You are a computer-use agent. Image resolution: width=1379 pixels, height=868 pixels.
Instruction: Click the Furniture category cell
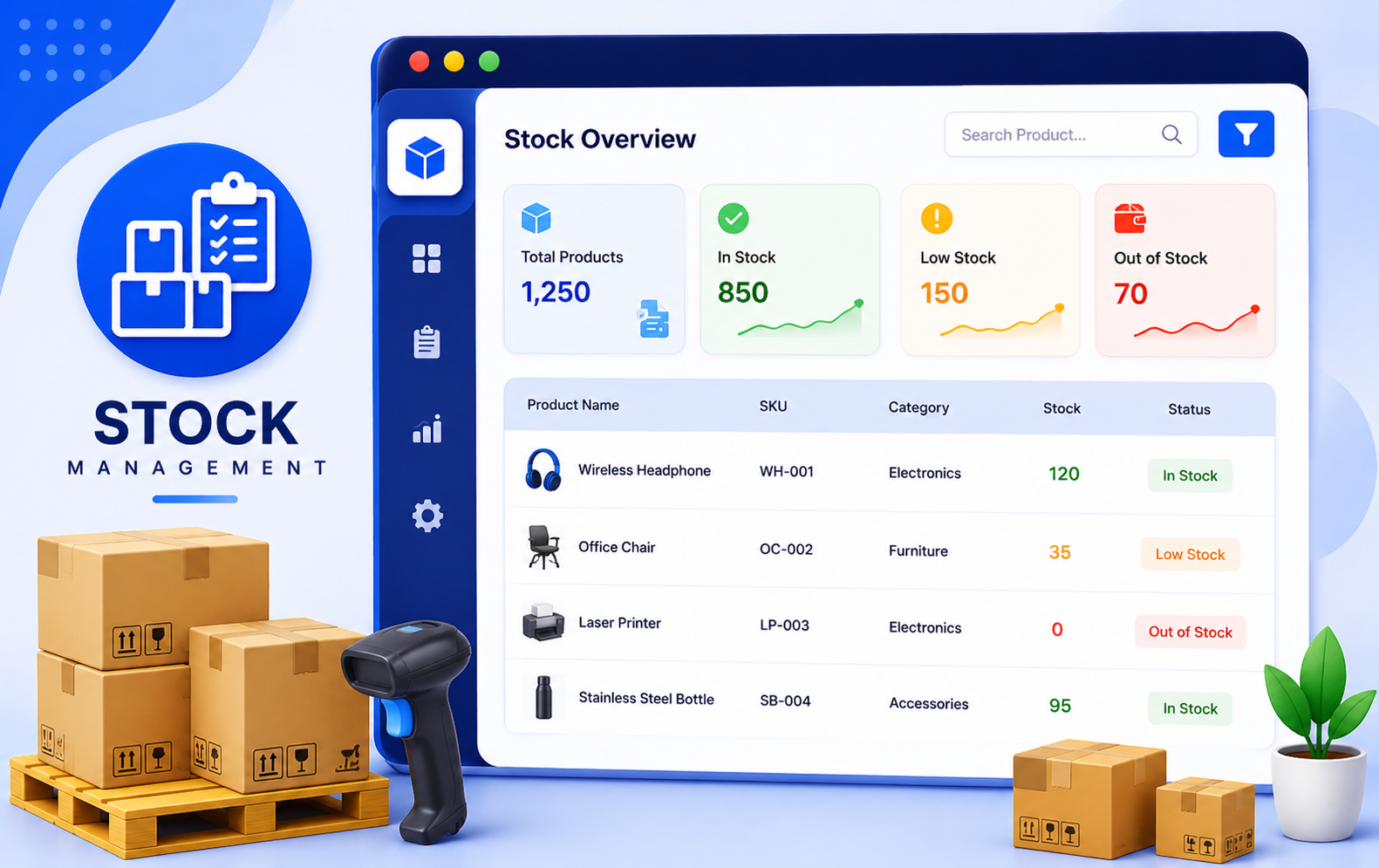click(918, 551)
